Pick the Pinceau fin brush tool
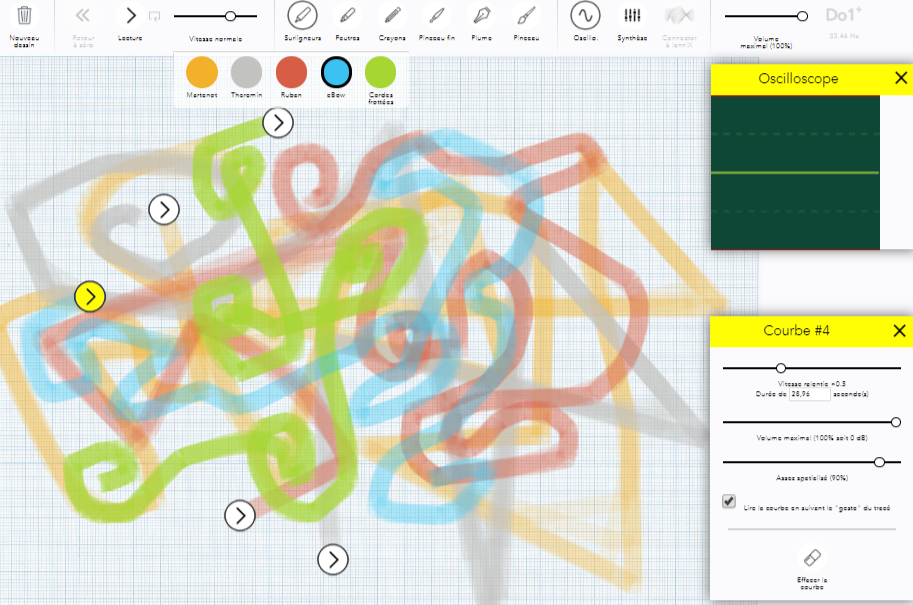Image resolution: width=913 pixels, height=605 pixels. pyautogui.click(x=436, y=16)
